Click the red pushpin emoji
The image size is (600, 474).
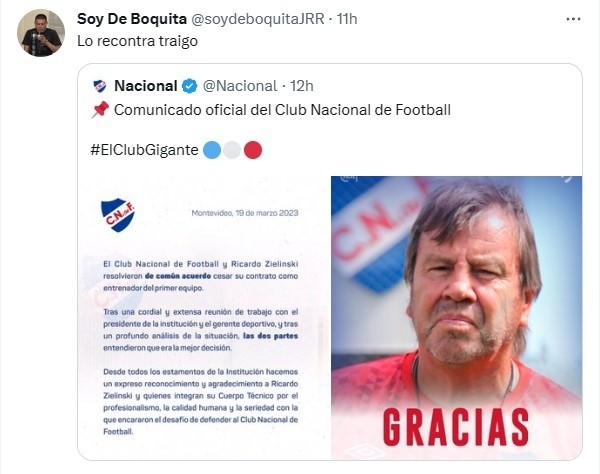pos(99,110)
